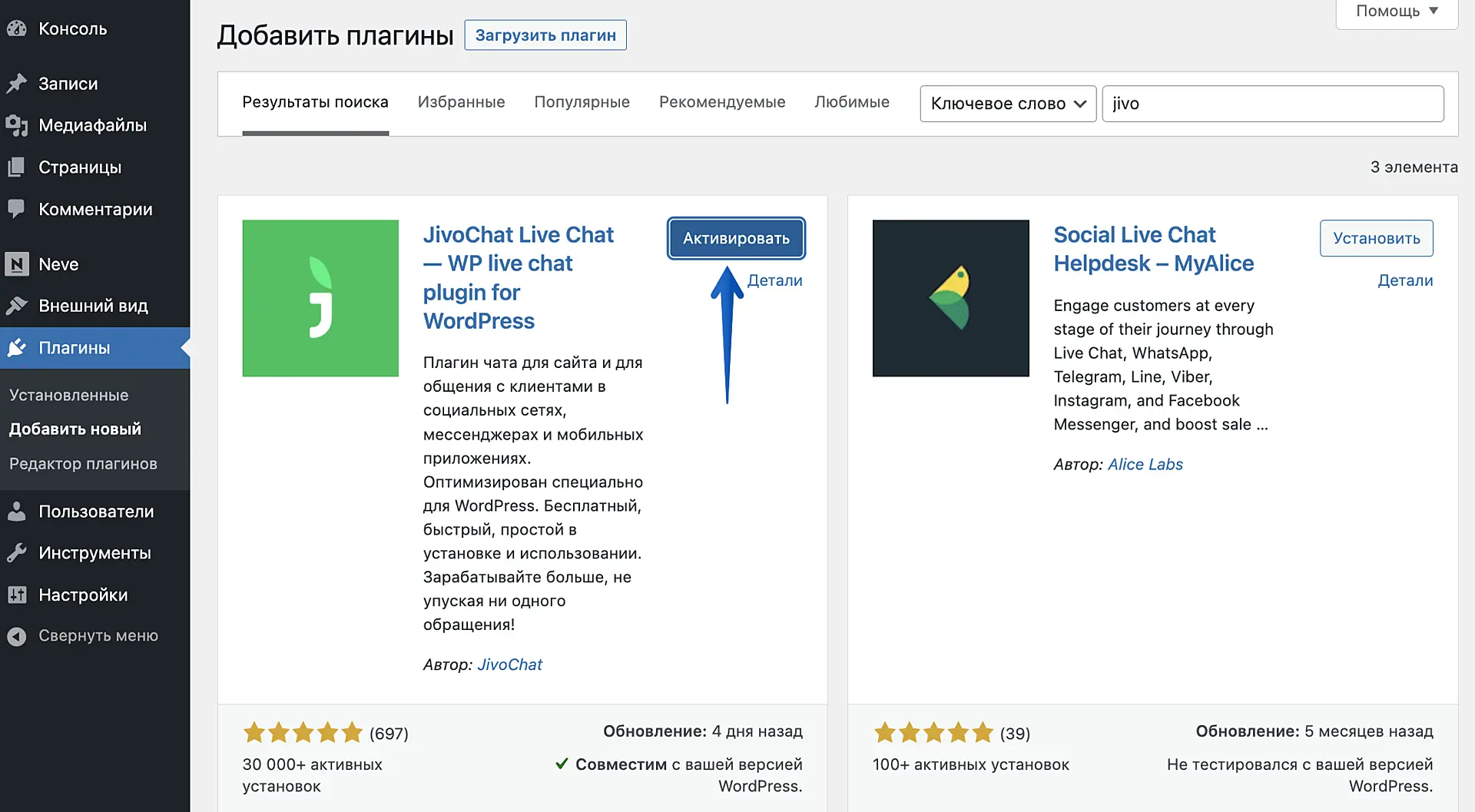Viewport: 1475px width, 812px height.
Task: Open the Ключевое слово search type dropdown
Action: tap(1007, 104)
